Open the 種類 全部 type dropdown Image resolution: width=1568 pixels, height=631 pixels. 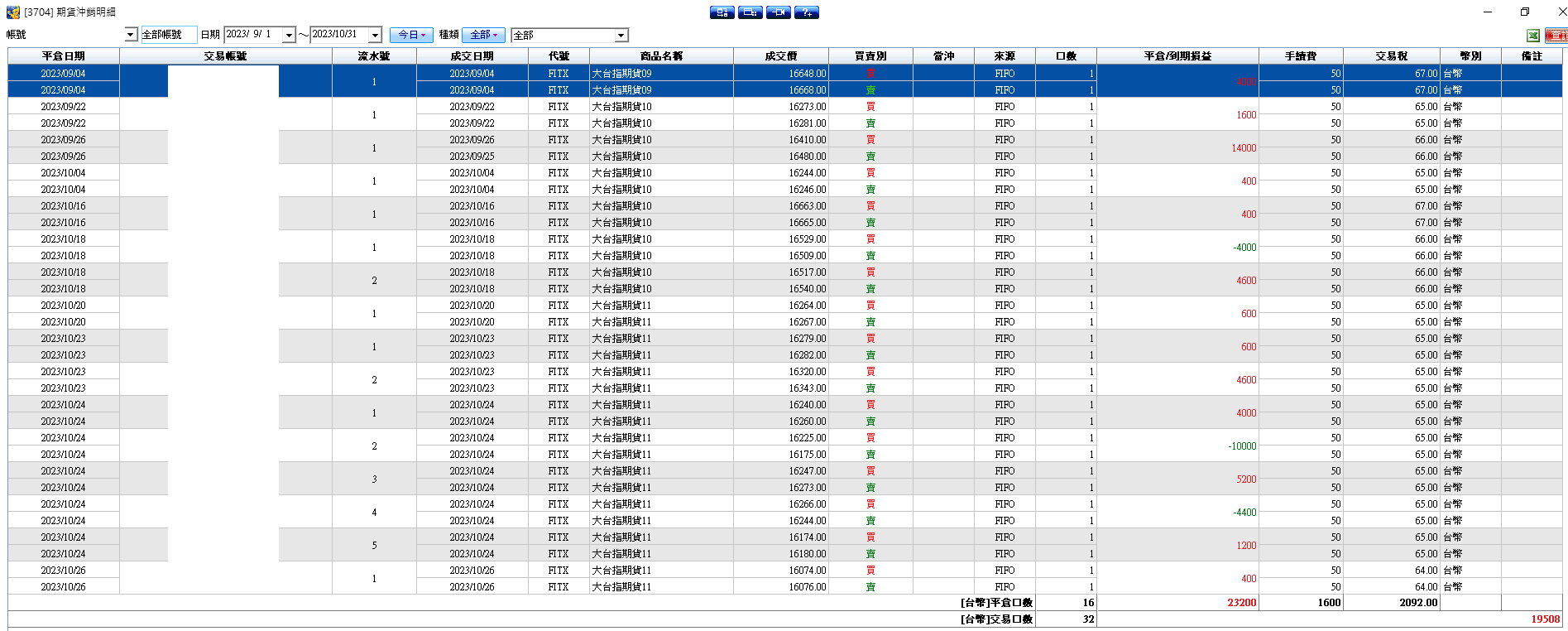coord(483,35)
